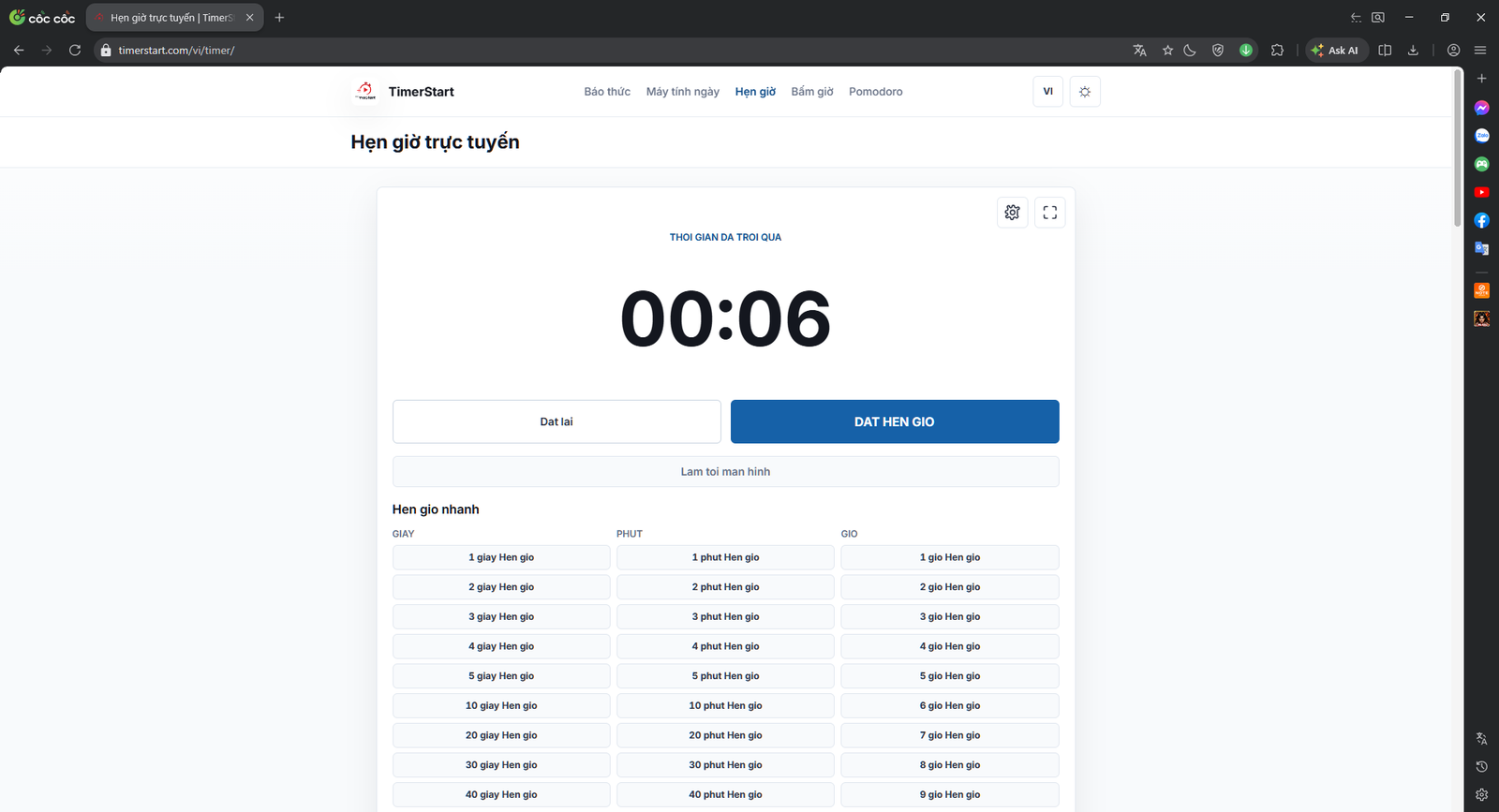Click the Dat lai reset button

(557, 421)
